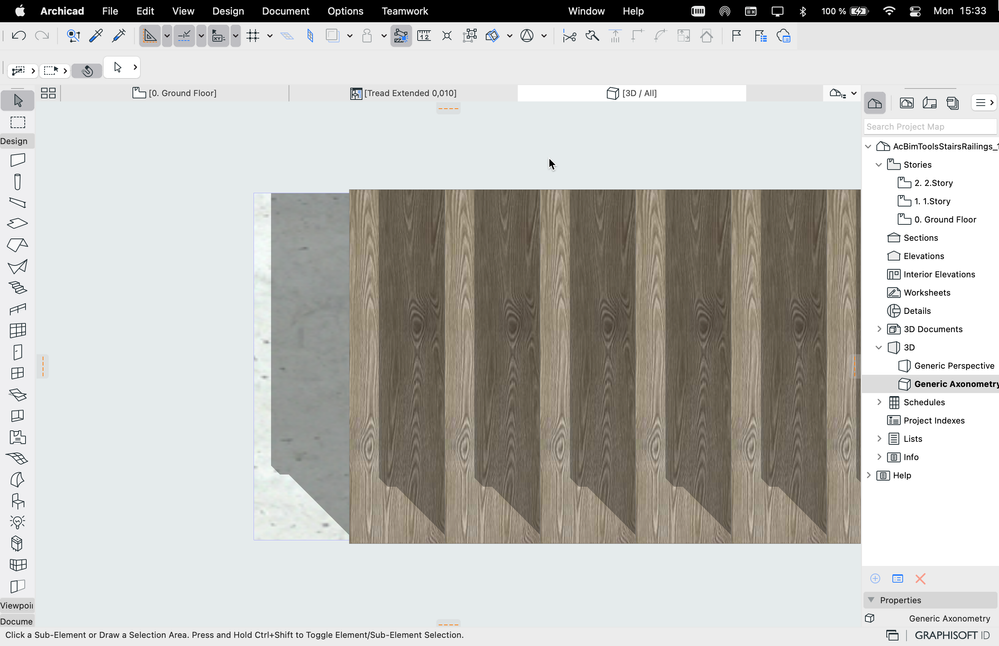Open Generic Perspective in the Navigator
999x646 pixels.
pyautogui.click(x=953, y=366)
